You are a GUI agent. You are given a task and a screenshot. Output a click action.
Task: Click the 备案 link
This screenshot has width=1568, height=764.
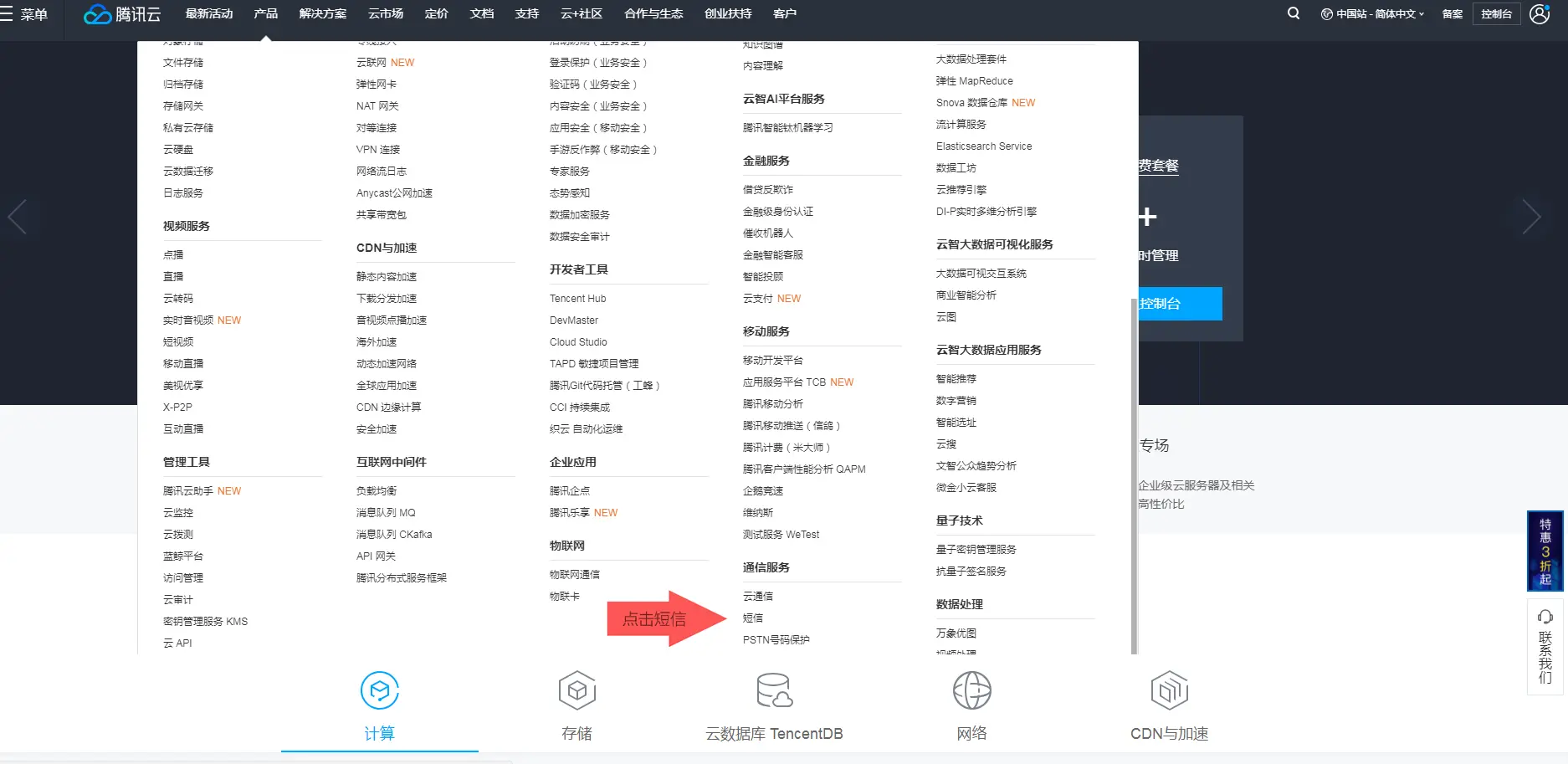point(1453,14)
